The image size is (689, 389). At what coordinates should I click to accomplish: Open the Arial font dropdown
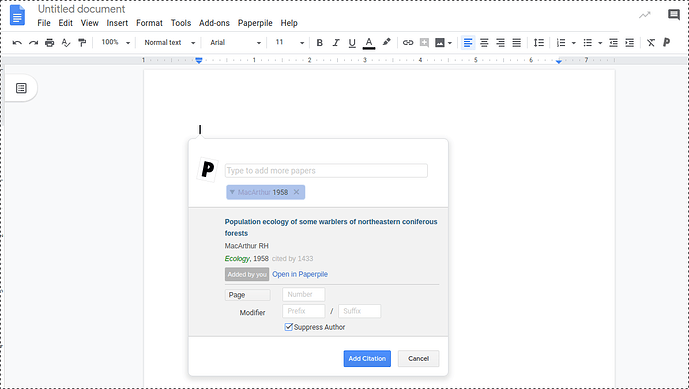[236, 43]
